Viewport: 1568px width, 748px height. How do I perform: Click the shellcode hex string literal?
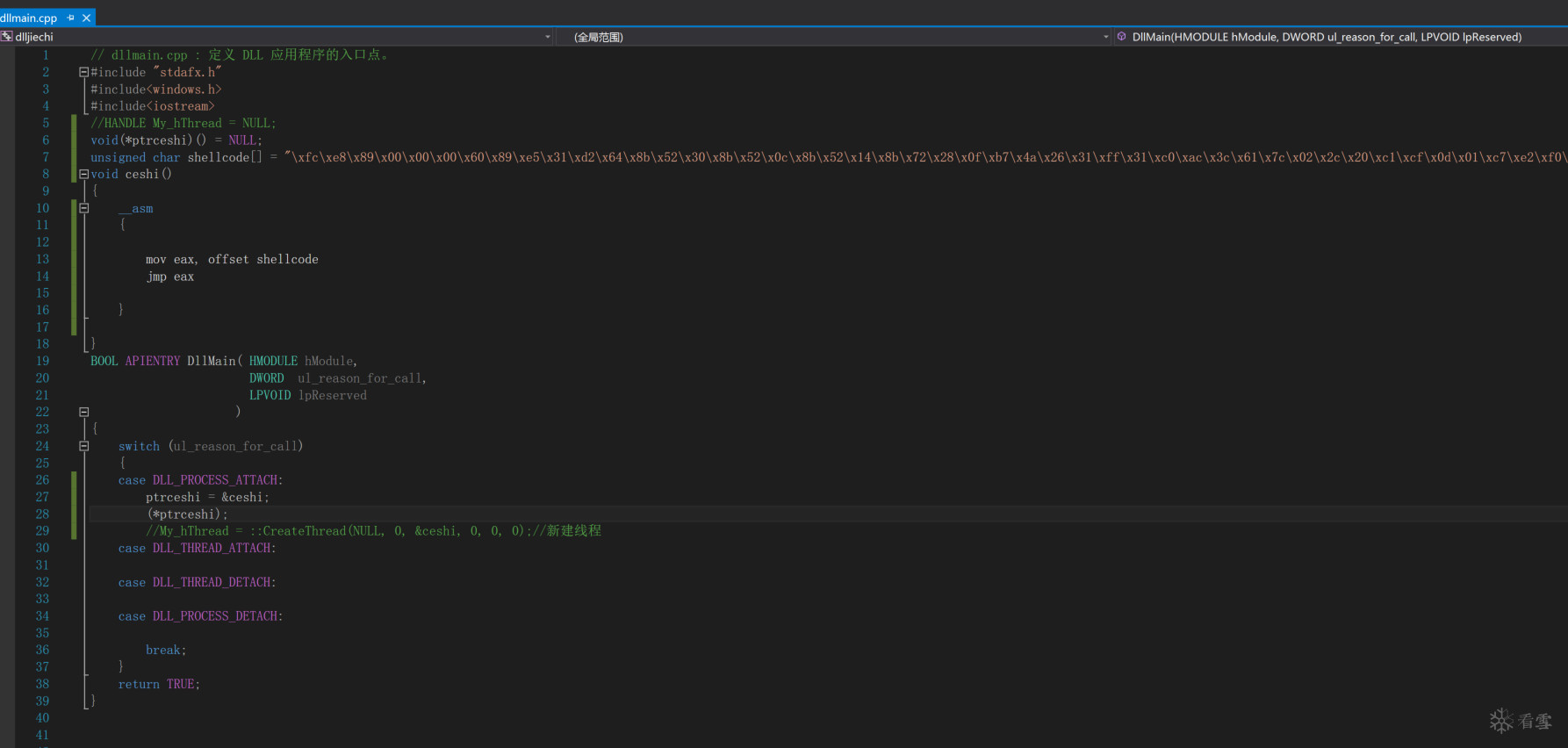(925, 158)
